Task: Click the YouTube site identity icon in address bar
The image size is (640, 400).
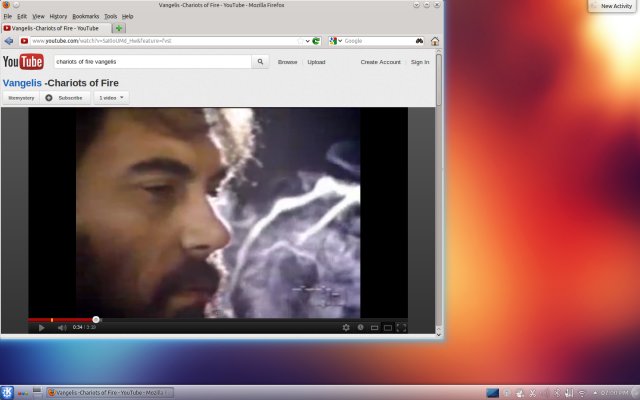Action: (24, 41)
